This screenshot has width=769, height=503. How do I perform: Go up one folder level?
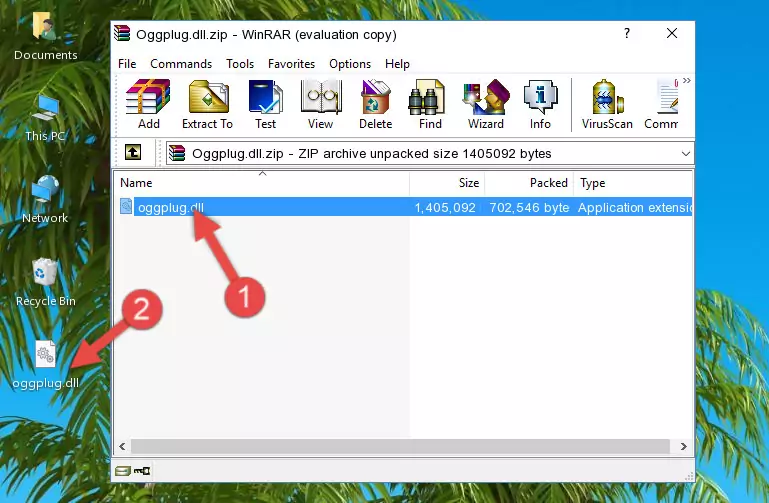[x=133, y=152]
